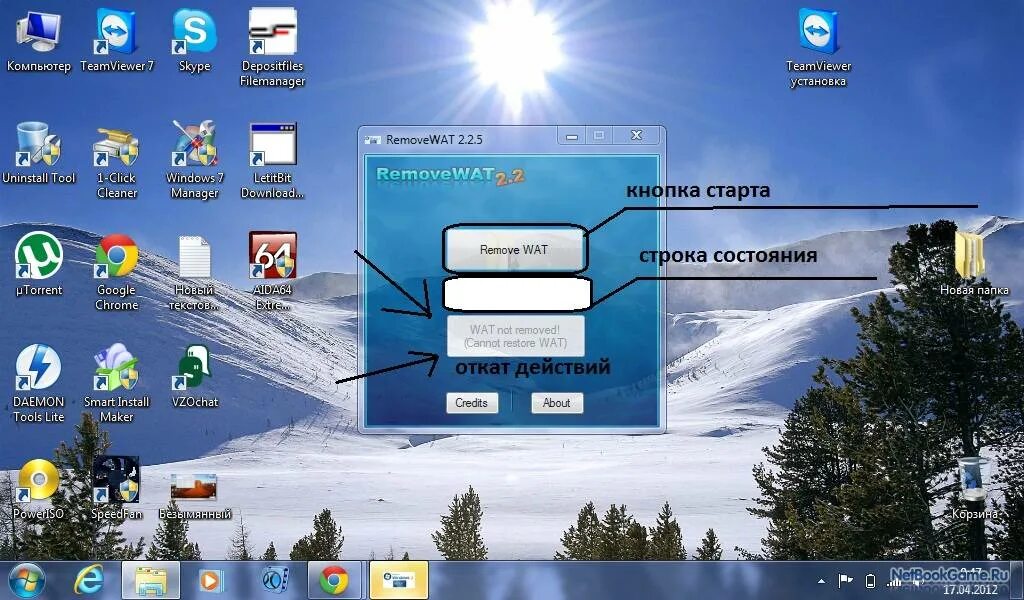This screenshot has width=1024, height=600.
Task: Open Windows Media Player from the taskbar
Action: [x=211, y=580]
